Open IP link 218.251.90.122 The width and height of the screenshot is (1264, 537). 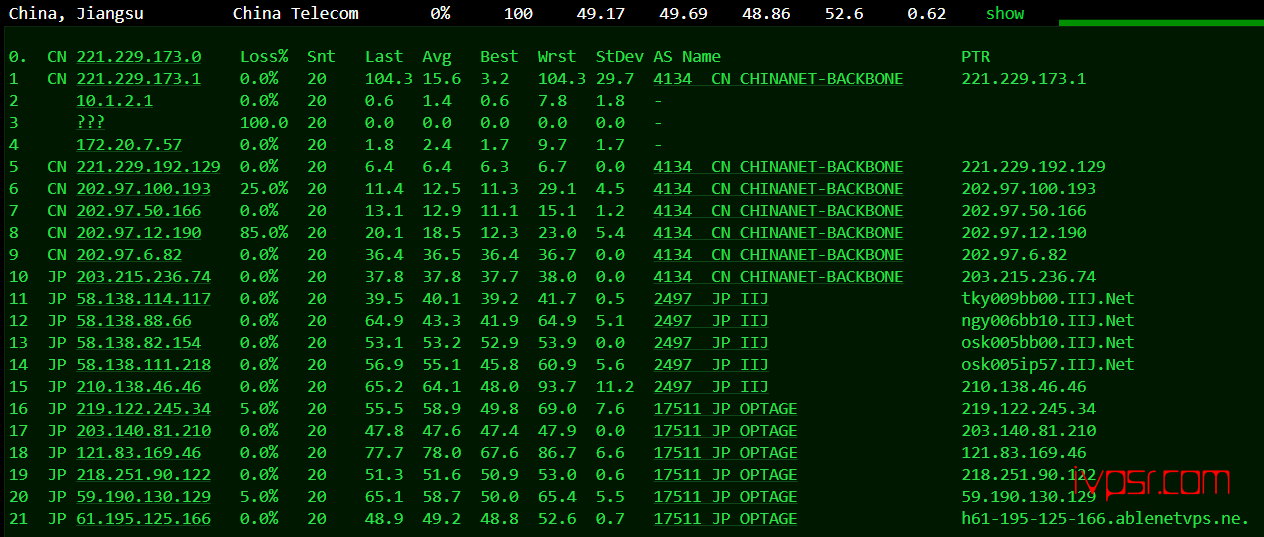tap(144, 474)
